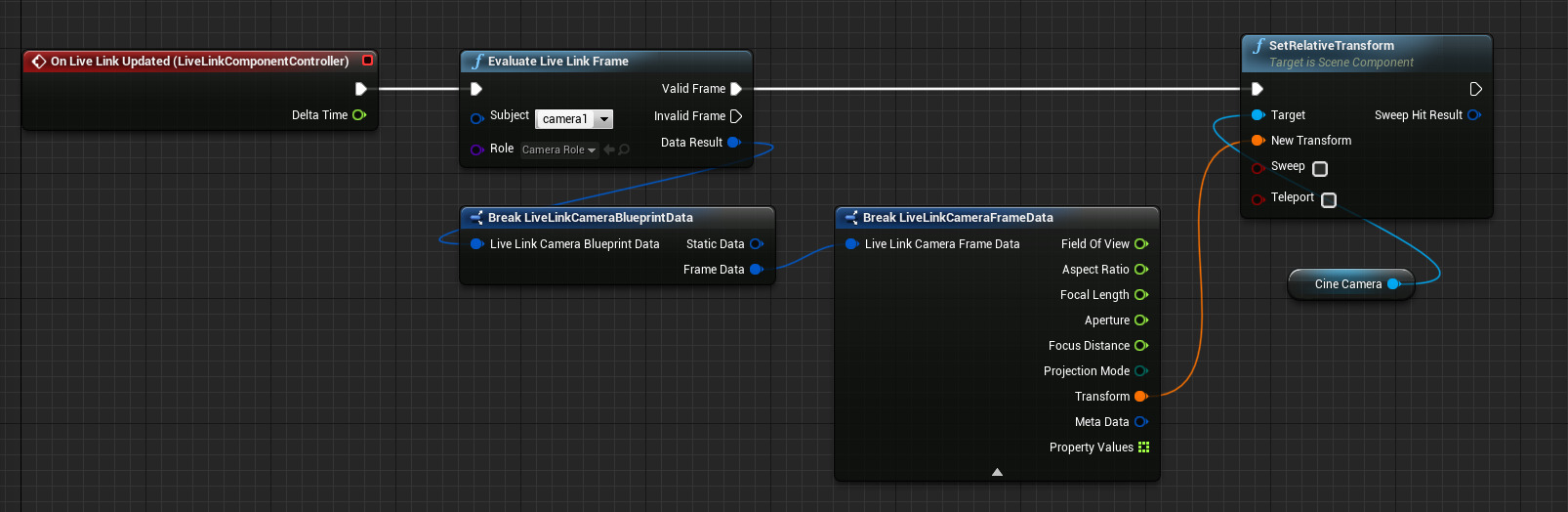This screenshot has height=512, width=1568.
Task: Click the Field Of View output pin
Action: tap(1140, 244)
